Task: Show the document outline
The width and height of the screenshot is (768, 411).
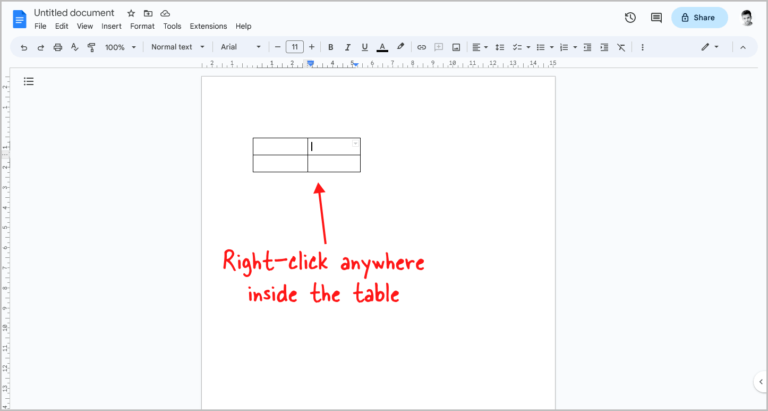Action: pyautogui.click(x=29, y=81)
